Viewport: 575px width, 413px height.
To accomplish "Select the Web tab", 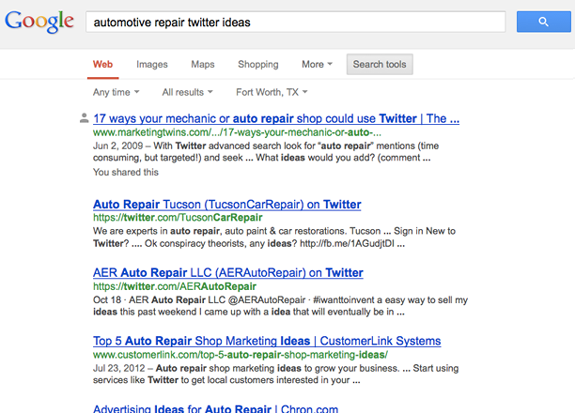I will click(x=103, y=65).
